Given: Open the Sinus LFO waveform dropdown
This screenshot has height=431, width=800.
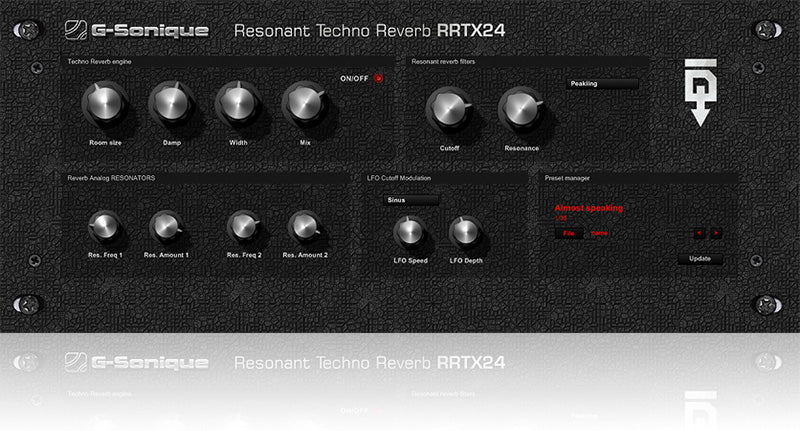Looking at the screenshot, I should (x=411, y=200).
